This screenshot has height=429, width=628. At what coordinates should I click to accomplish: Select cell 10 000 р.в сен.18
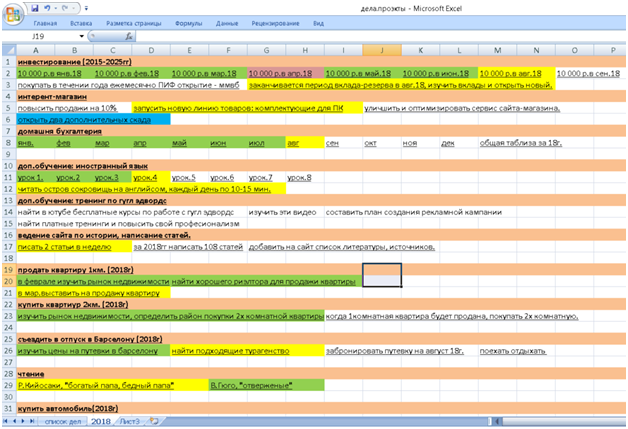[588, 74]
